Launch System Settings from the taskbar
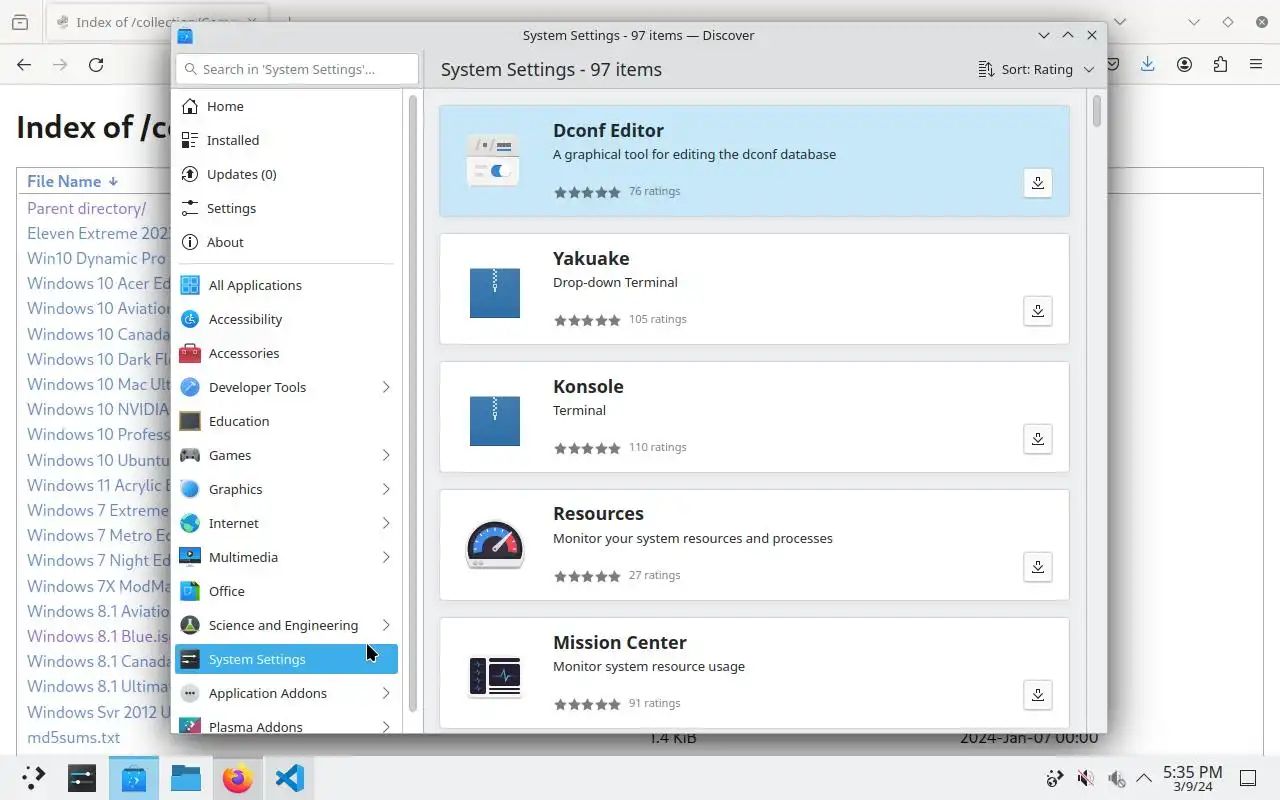 [x=82, y=778]
